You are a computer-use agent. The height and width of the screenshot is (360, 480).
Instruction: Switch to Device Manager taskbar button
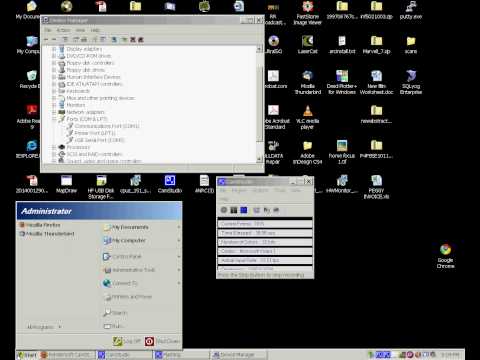[238, 355]
